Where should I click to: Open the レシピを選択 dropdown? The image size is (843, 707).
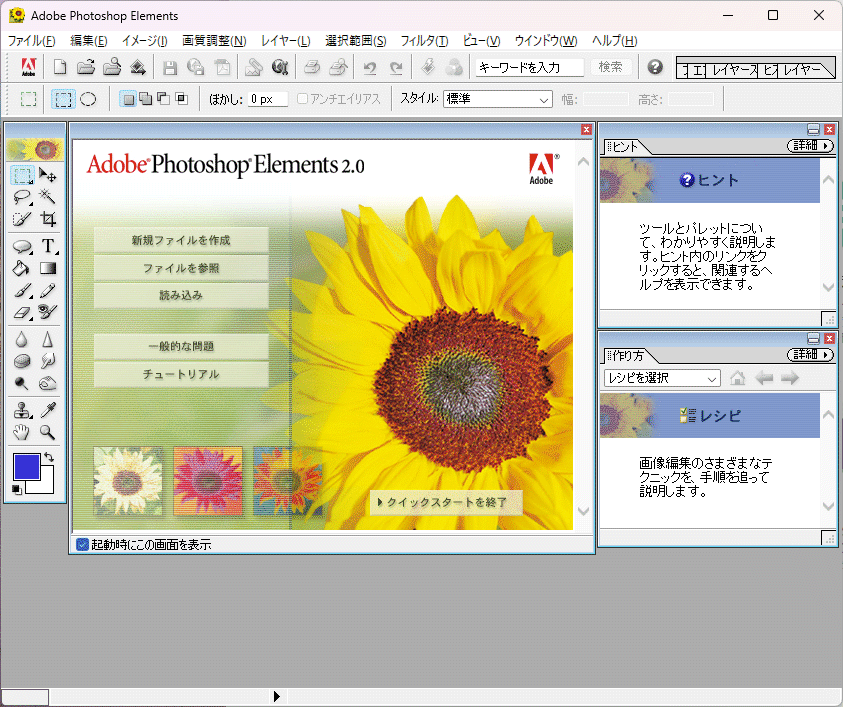coord(661,378)
